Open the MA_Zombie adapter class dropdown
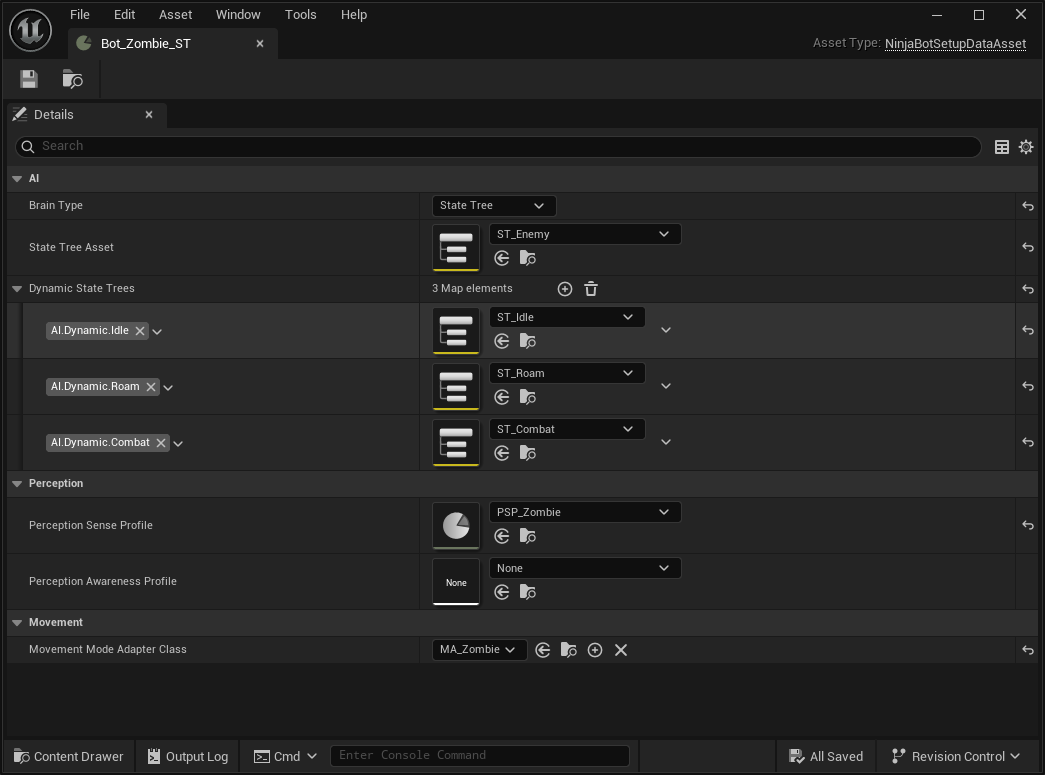The image size is (1045, 775). (479, 649)
